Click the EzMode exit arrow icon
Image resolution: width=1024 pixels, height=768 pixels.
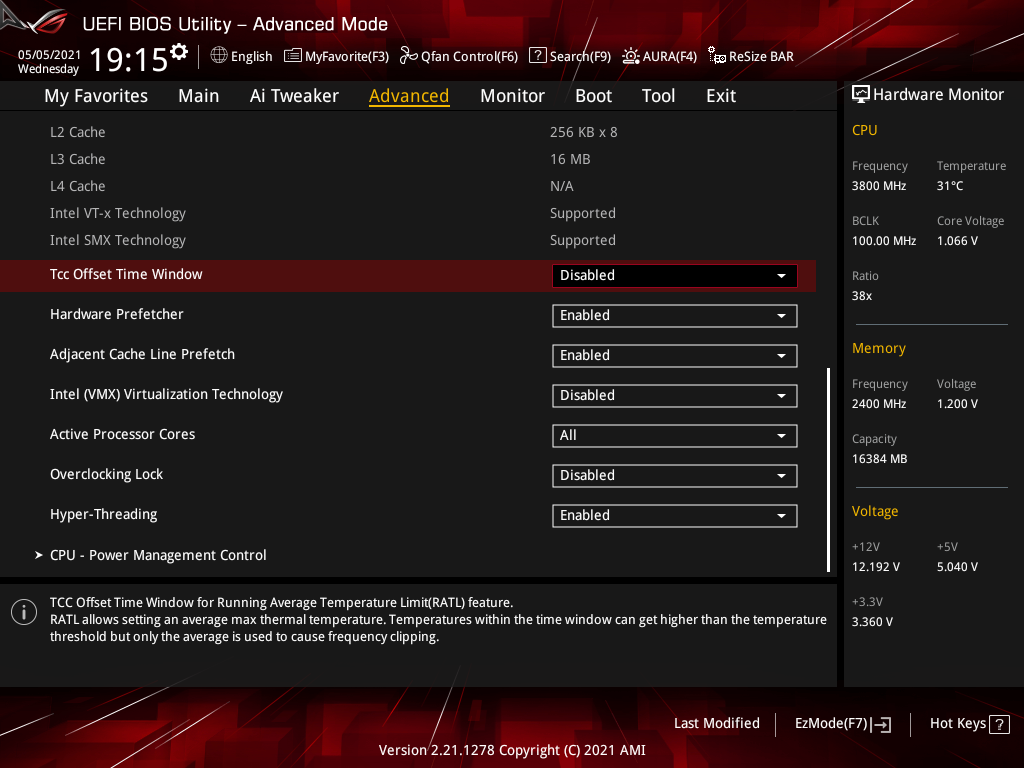click(x=882, y=724)
